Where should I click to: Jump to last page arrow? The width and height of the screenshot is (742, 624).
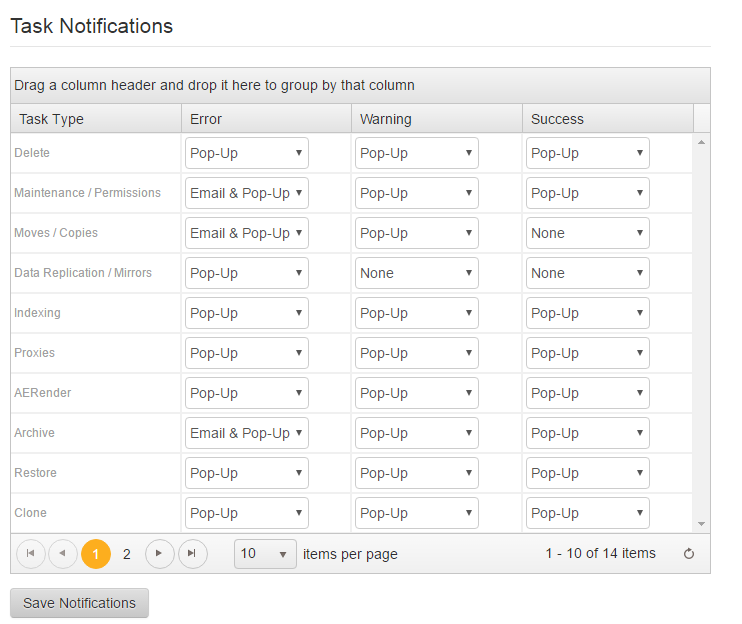(x=193, y=554)
